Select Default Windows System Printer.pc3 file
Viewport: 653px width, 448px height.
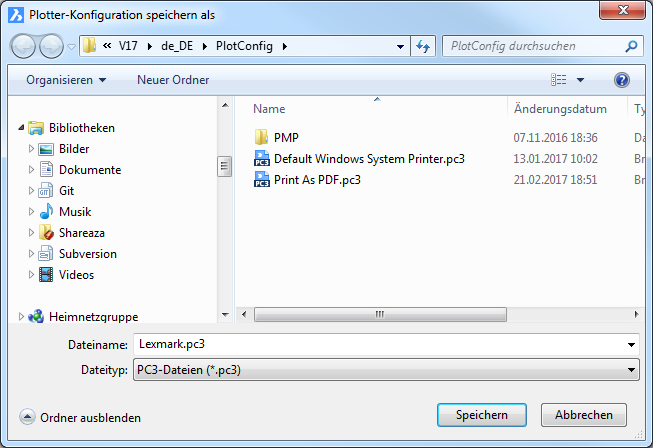[x=368, y=159]
